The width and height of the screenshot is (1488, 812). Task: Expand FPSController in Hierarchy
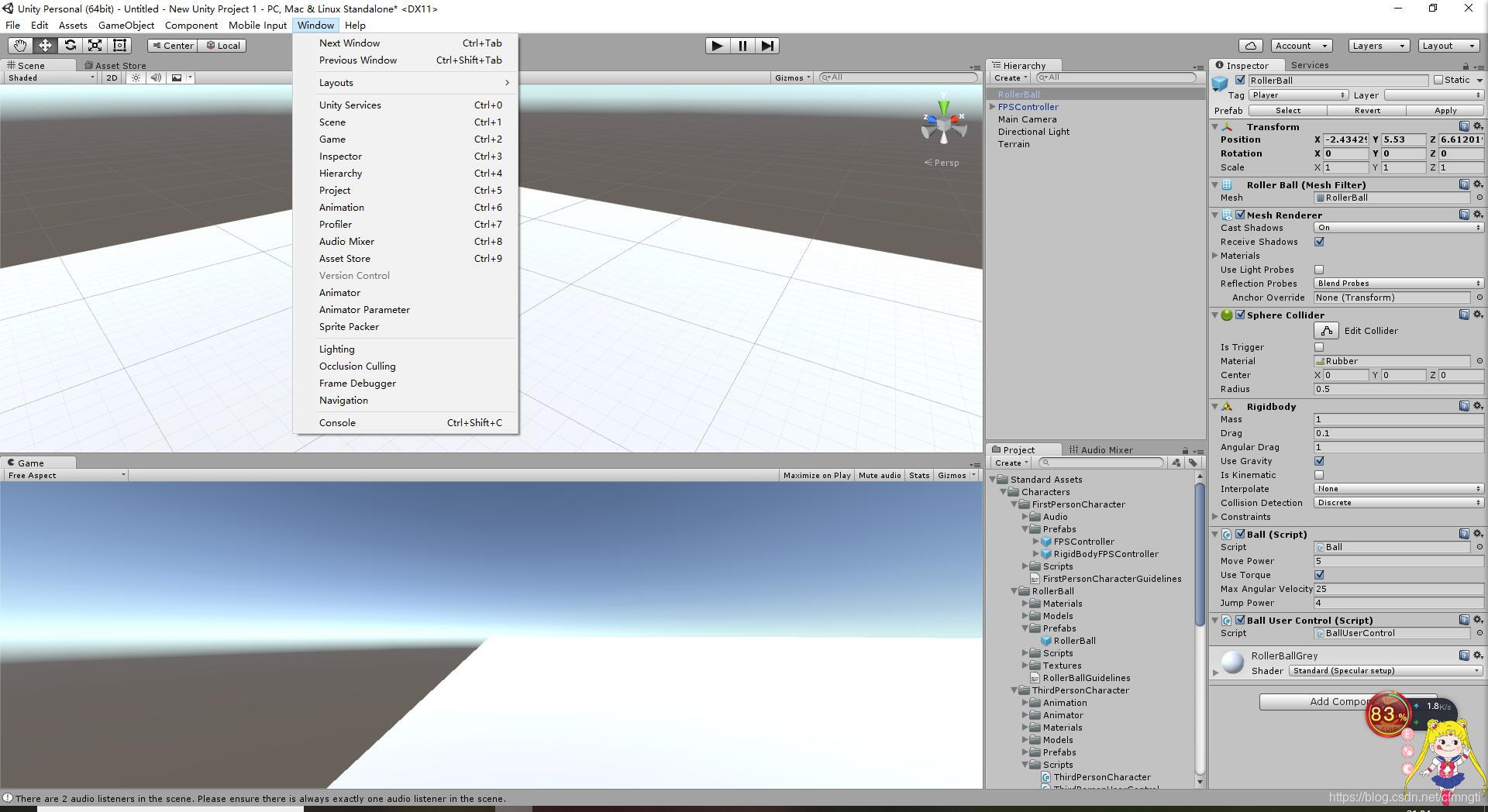[x=992, y=107]
